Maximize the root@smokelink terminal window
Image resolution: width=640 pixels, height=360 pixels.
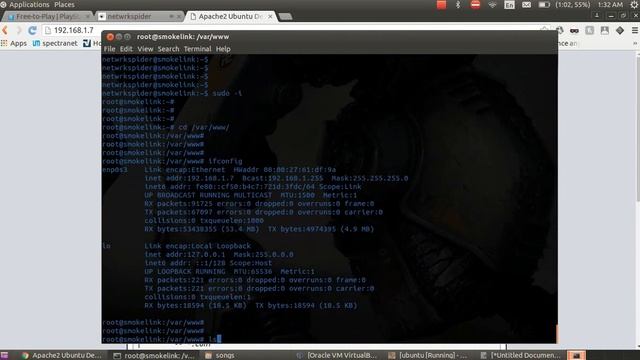[127, 37]
